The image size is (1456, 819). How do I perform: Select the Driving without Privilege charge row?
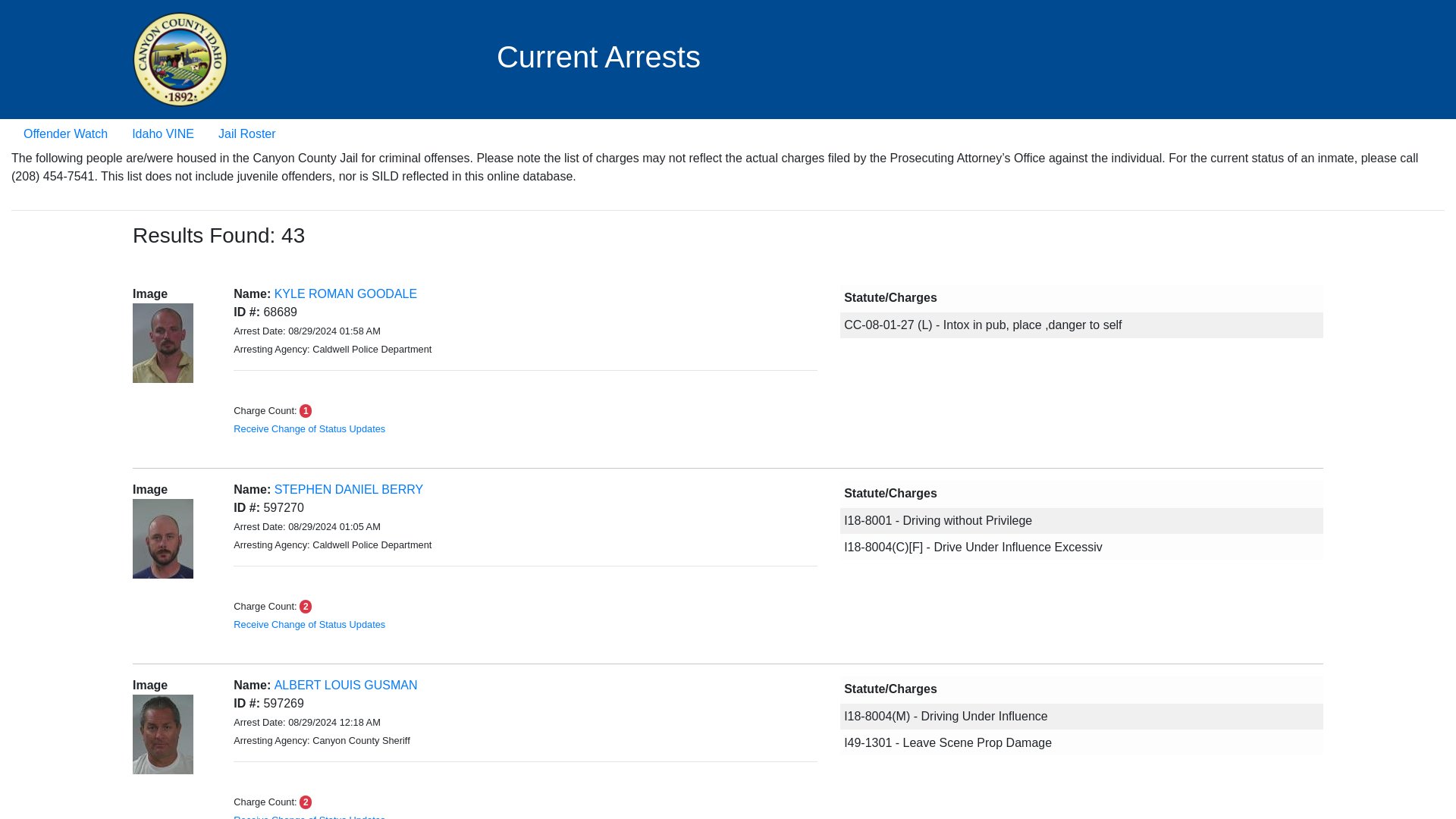[x=1081, y=521]
